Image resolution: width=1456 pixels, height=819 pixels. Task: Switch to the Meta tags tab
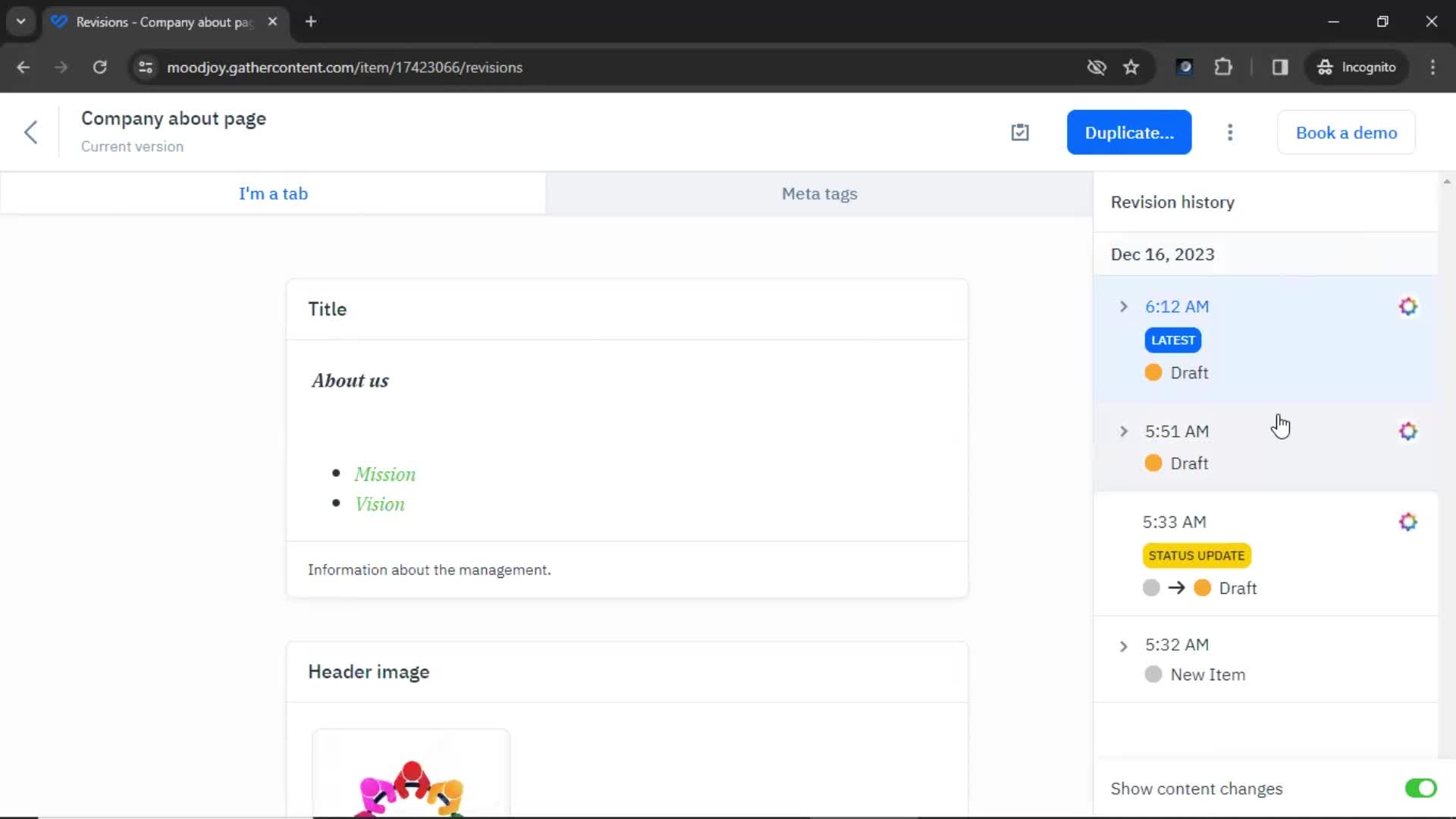[x=819, y=193]
